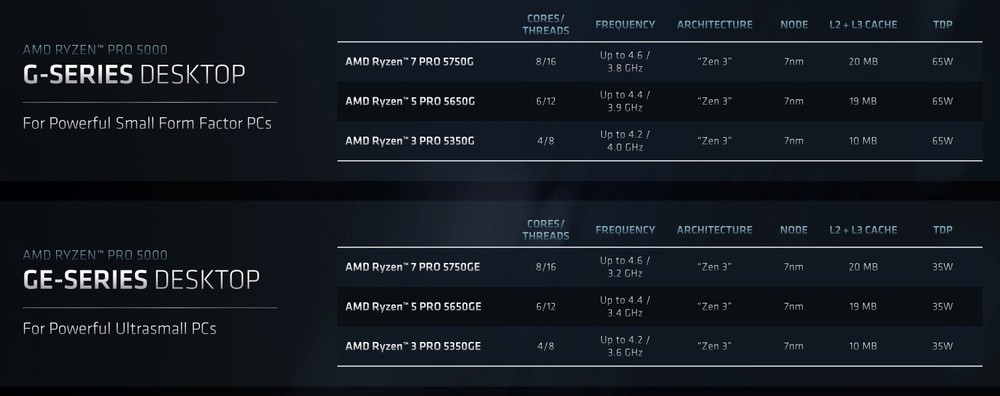Click the top table's CORES/THREADS column header

pyautogui.click(x=546, y=24)
